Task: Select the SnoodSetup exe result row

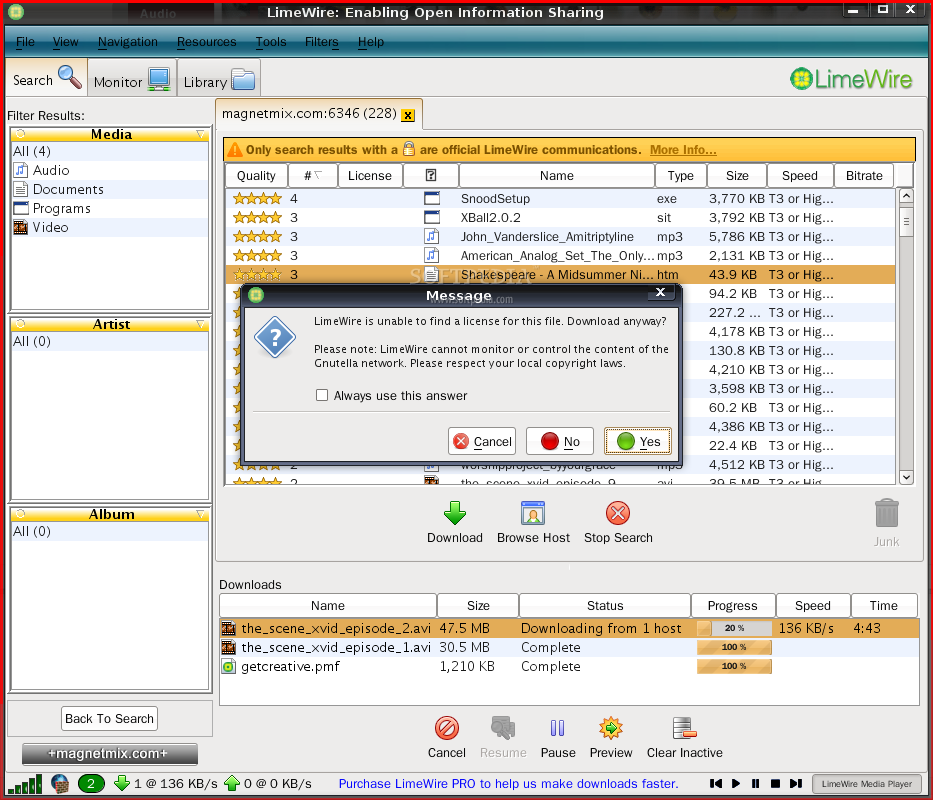Action: pos(560,199)
